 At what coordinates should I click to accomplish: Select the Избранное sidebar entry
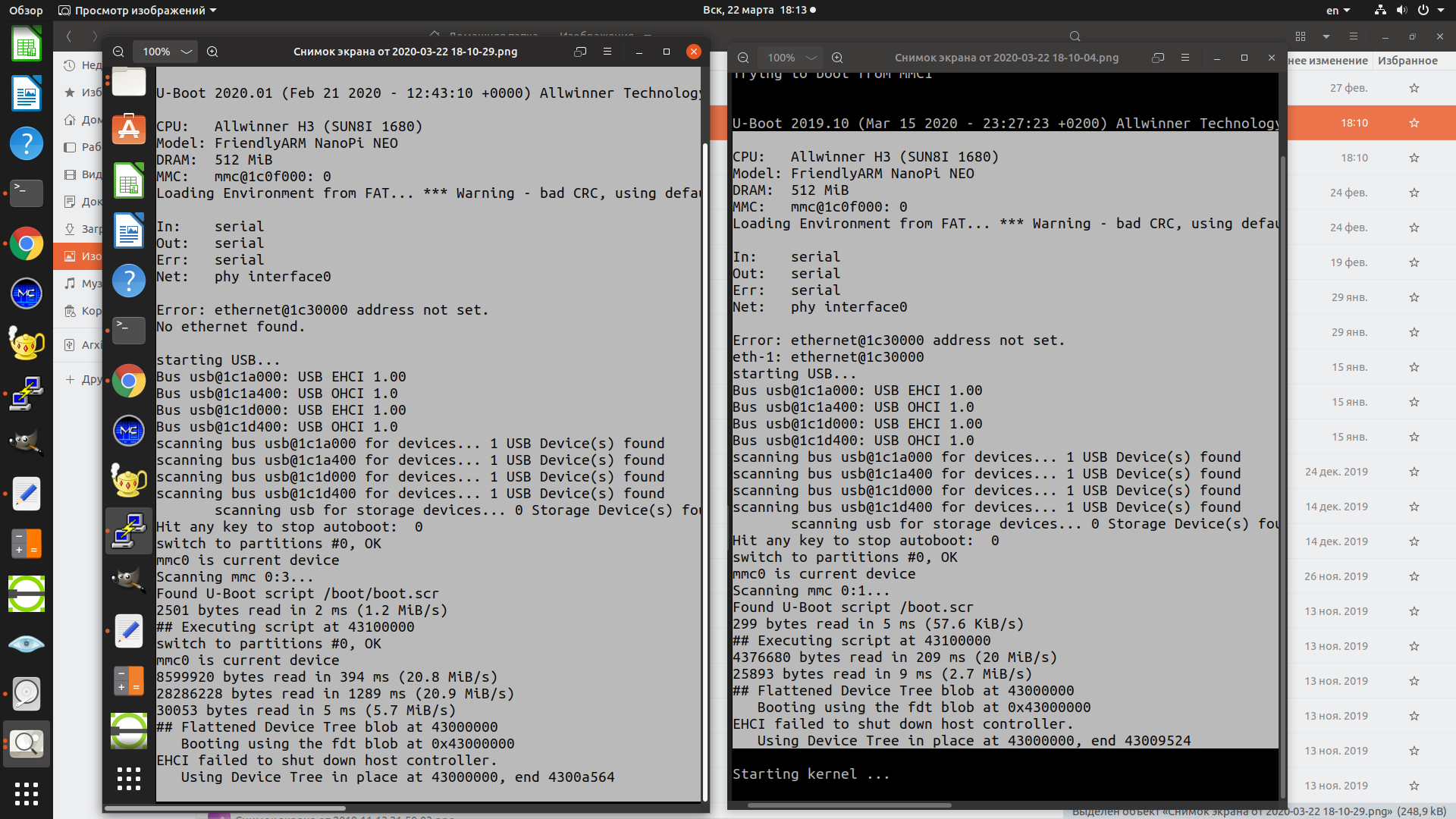79,93
